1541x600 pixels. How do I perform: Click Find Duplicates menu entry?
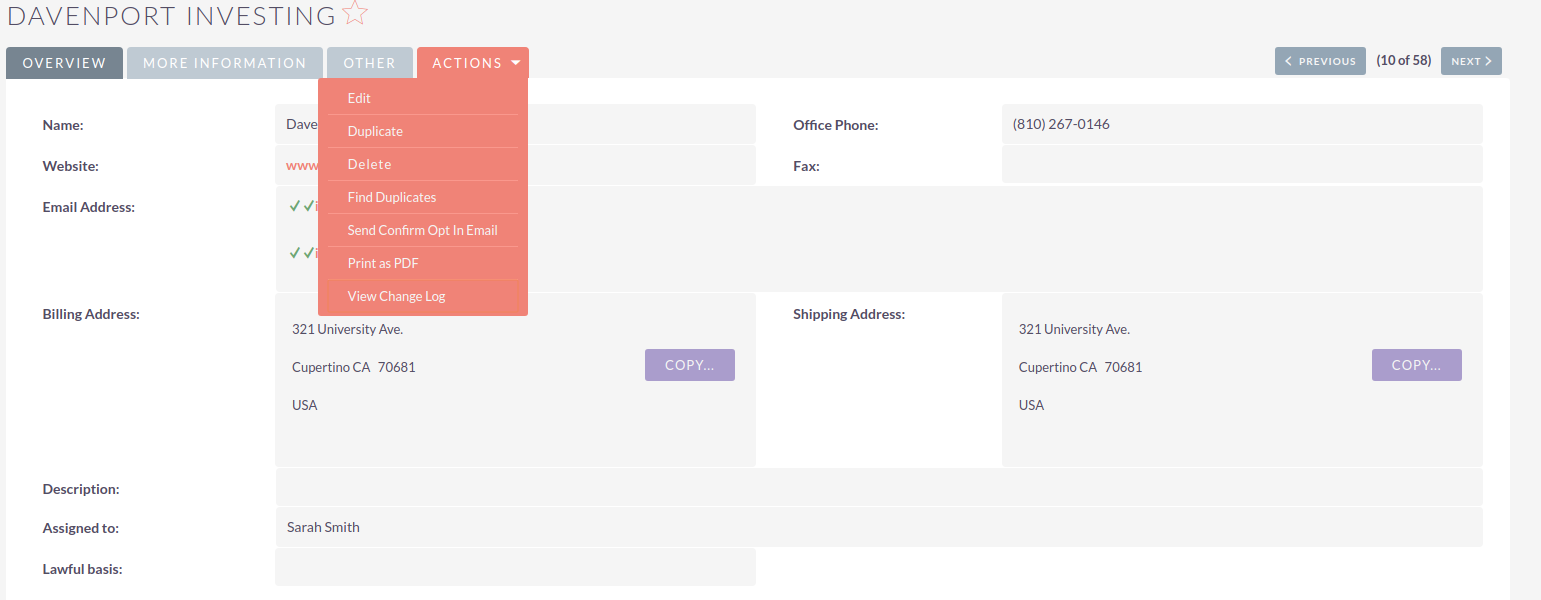392,197
